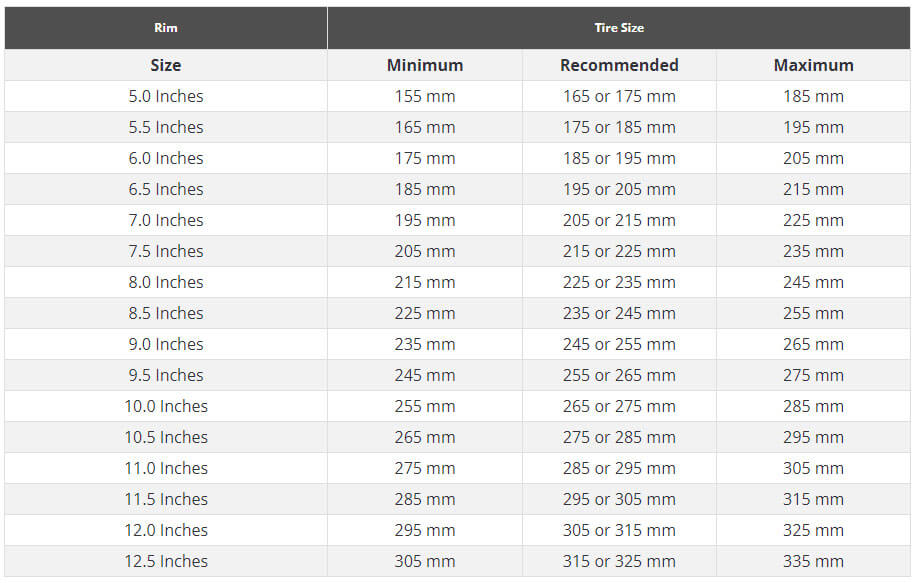Select the Minimum column heading
This screenshot has width=916, height=583.
coord(425,65)
